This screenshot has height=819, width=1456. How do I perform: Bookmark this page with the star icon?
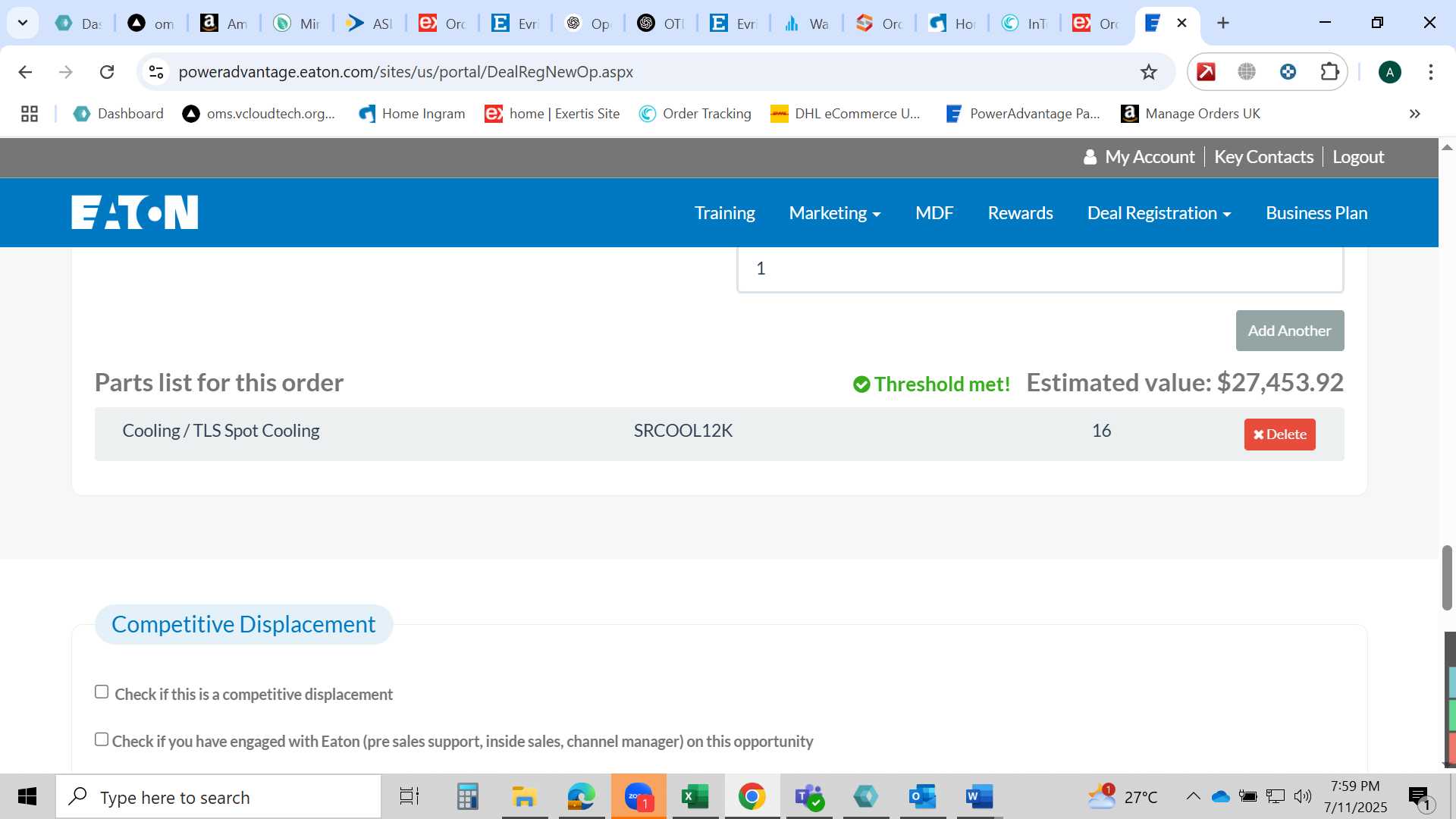1149,72
